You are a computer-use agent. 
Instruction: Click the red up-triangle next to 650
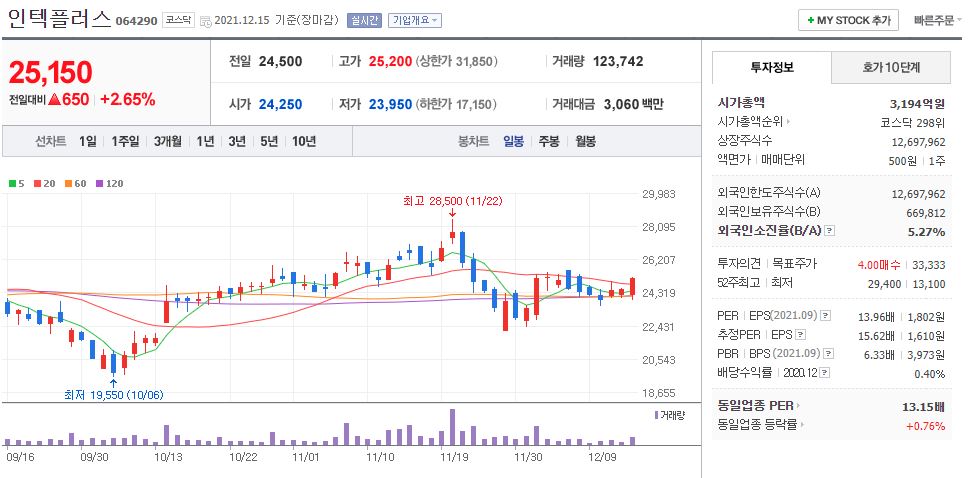coord(54,99)
